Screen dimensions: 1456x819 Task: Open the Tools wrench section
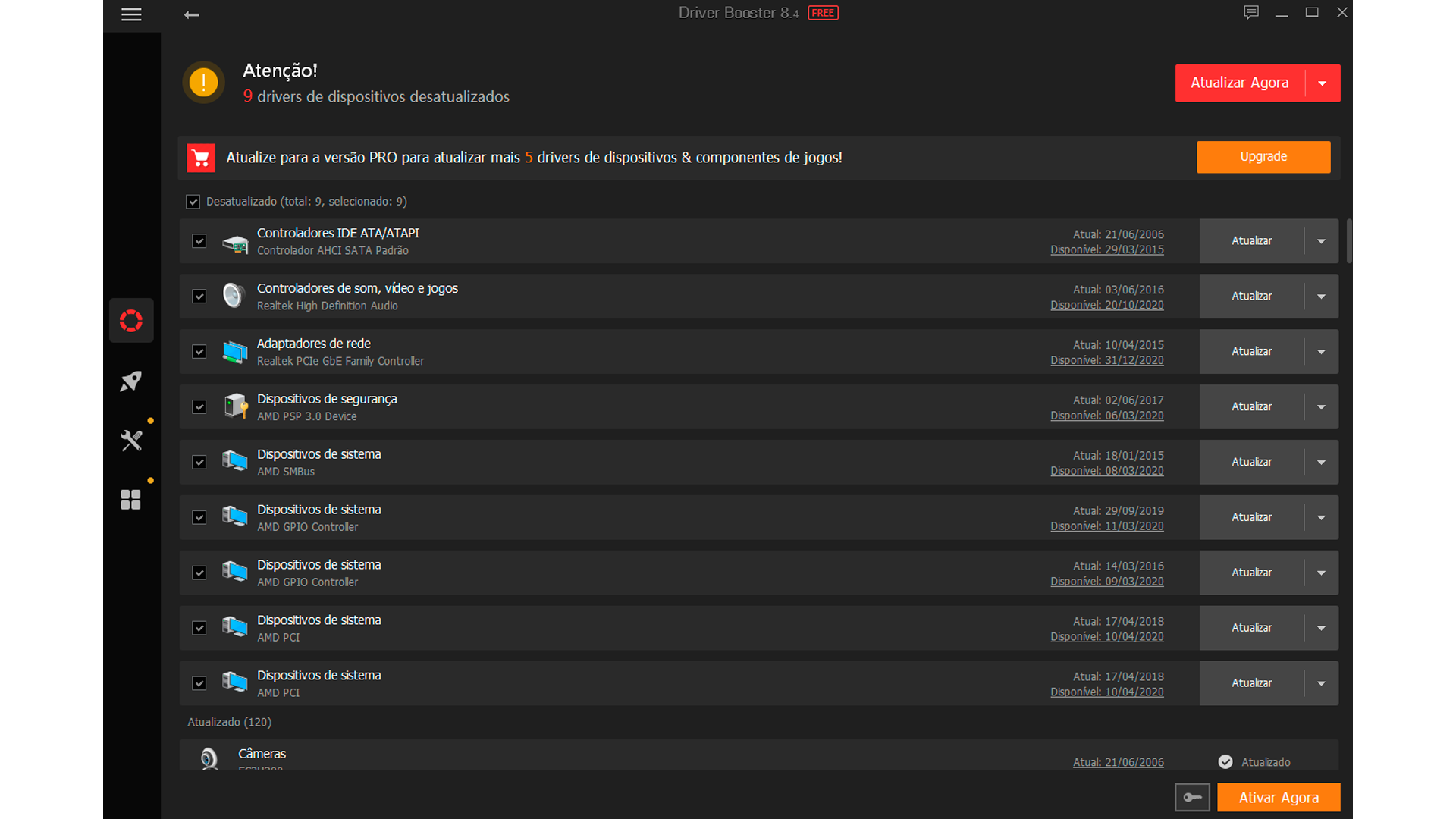click(x=131, y=441)
